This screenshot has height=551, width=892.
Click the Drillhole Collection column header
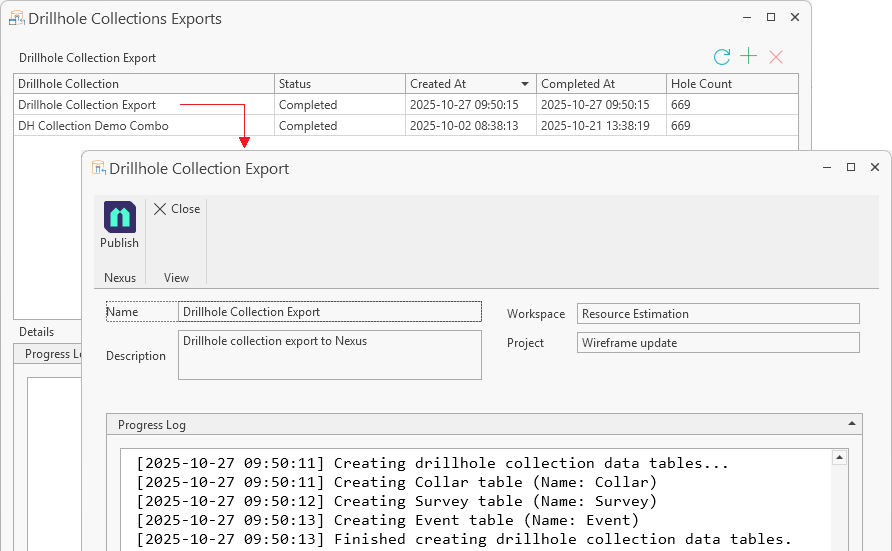143,84
